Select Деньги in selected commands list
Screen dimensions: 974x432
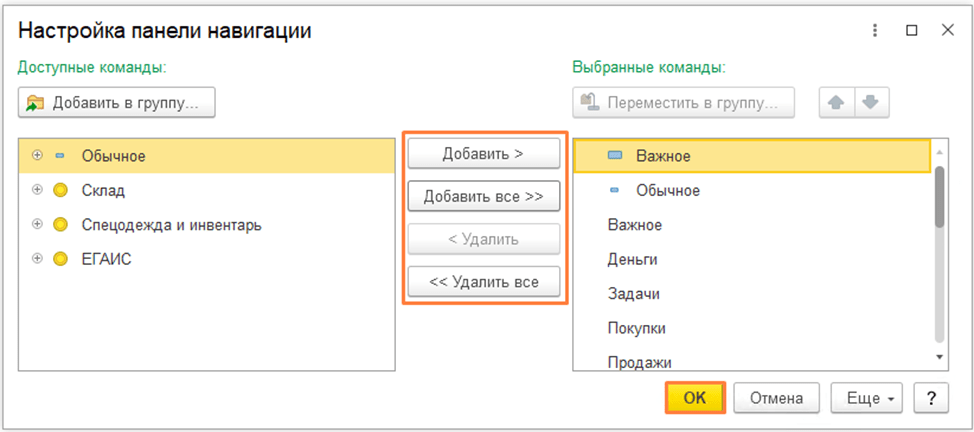click(632, 259)
